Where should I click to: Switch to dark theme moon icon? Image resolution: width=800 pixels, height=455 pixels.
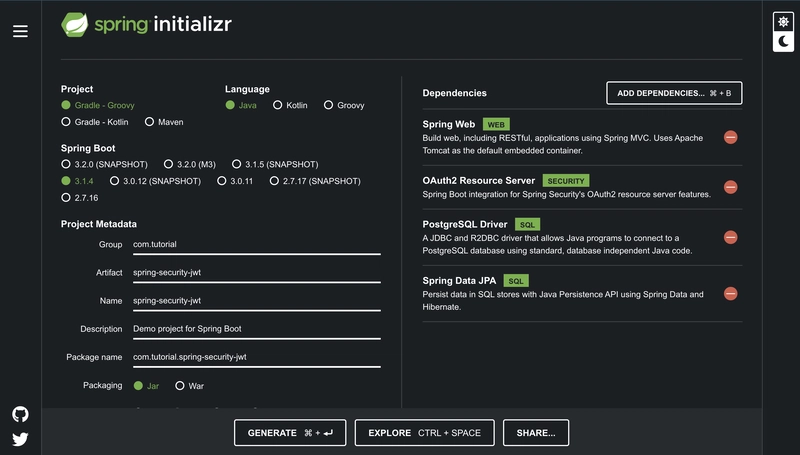click(x=783, y=41)
